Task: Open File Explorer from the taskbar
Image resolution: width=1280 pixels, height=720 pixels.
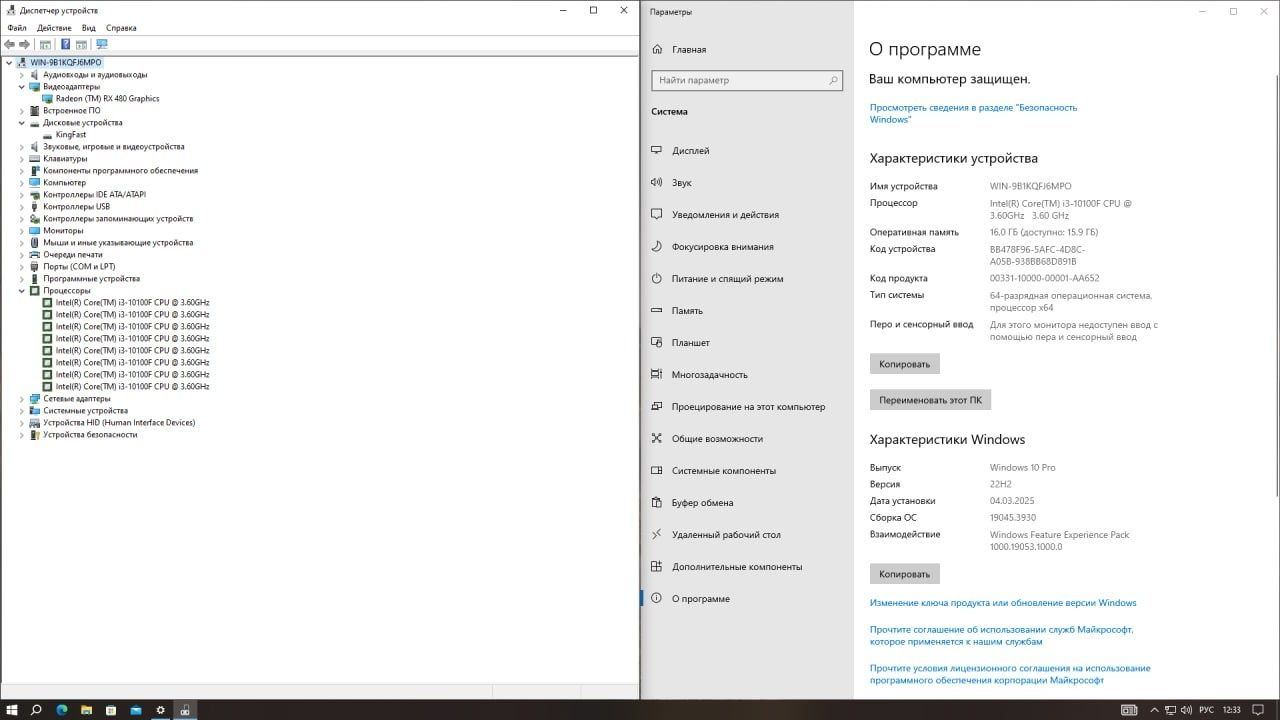Action: (86, 710)
